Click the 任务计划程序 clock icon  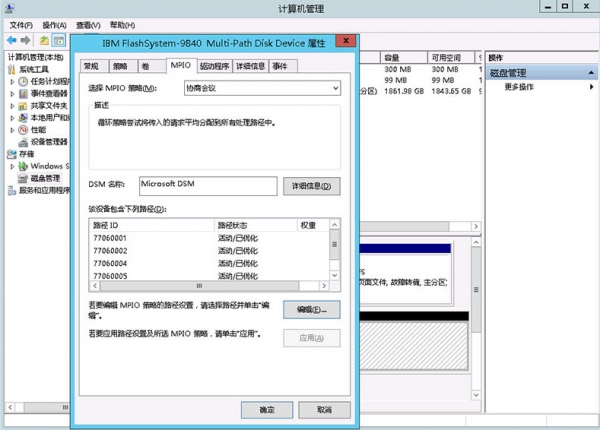(x=23, y=81)
